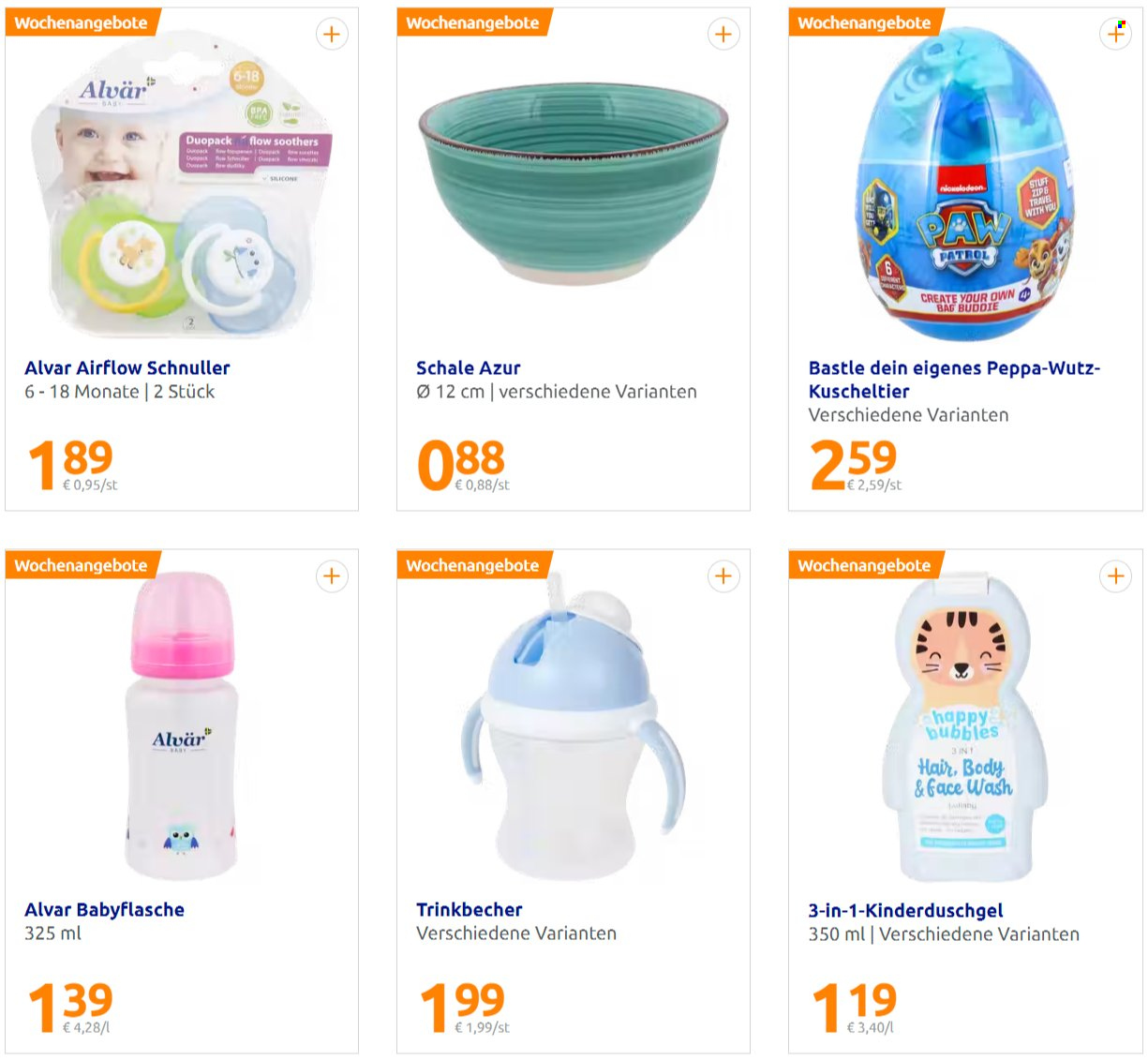View the Paw Patrol egg image
The width and height of the screenshot is (1148, 1060).
(965, 184)
